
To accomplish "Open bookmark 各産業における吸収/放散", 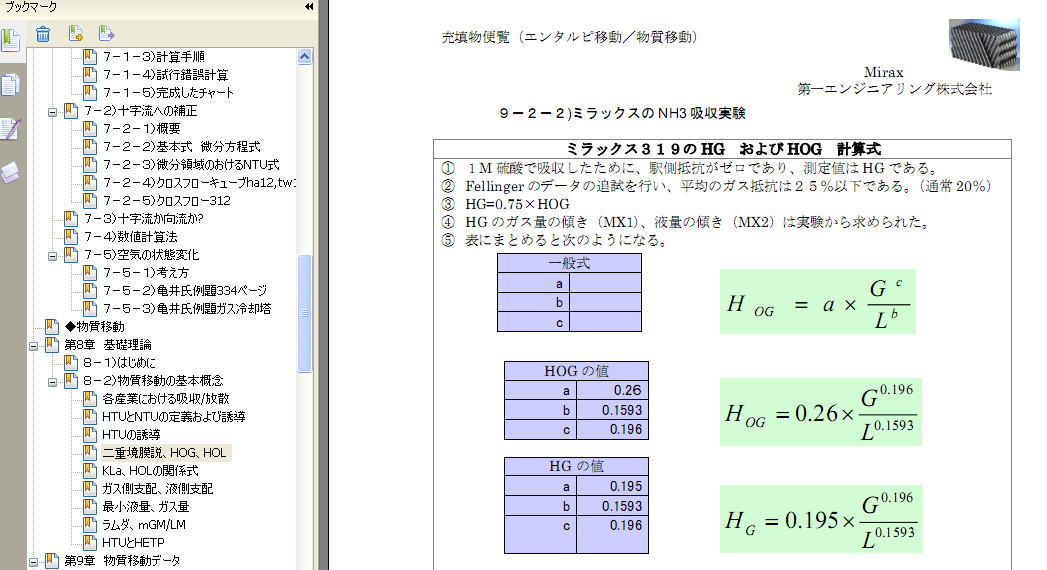I will click(166, 399).
